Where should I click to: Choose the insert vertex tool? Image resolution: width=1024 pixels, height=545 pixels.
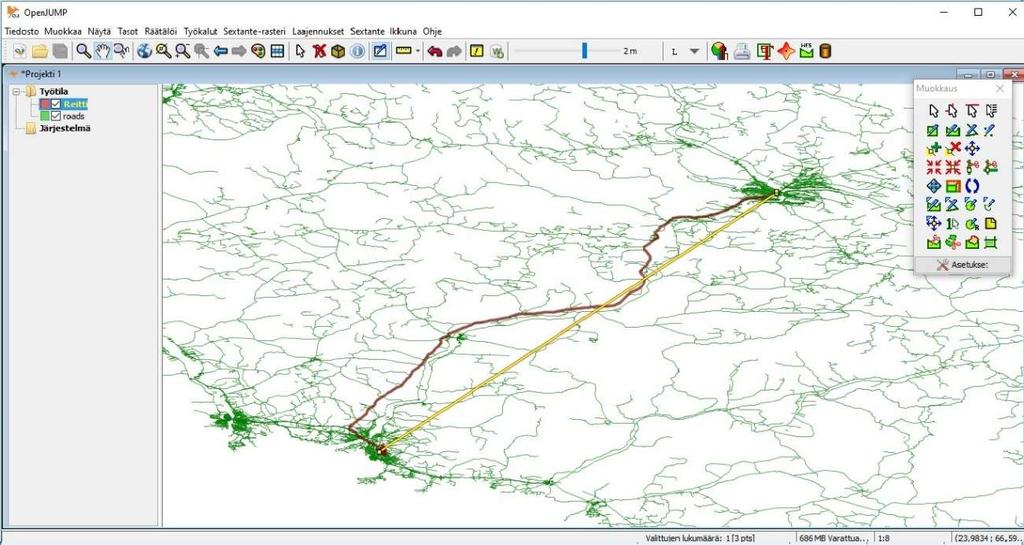pyautogui.click(x=933, y=149)
